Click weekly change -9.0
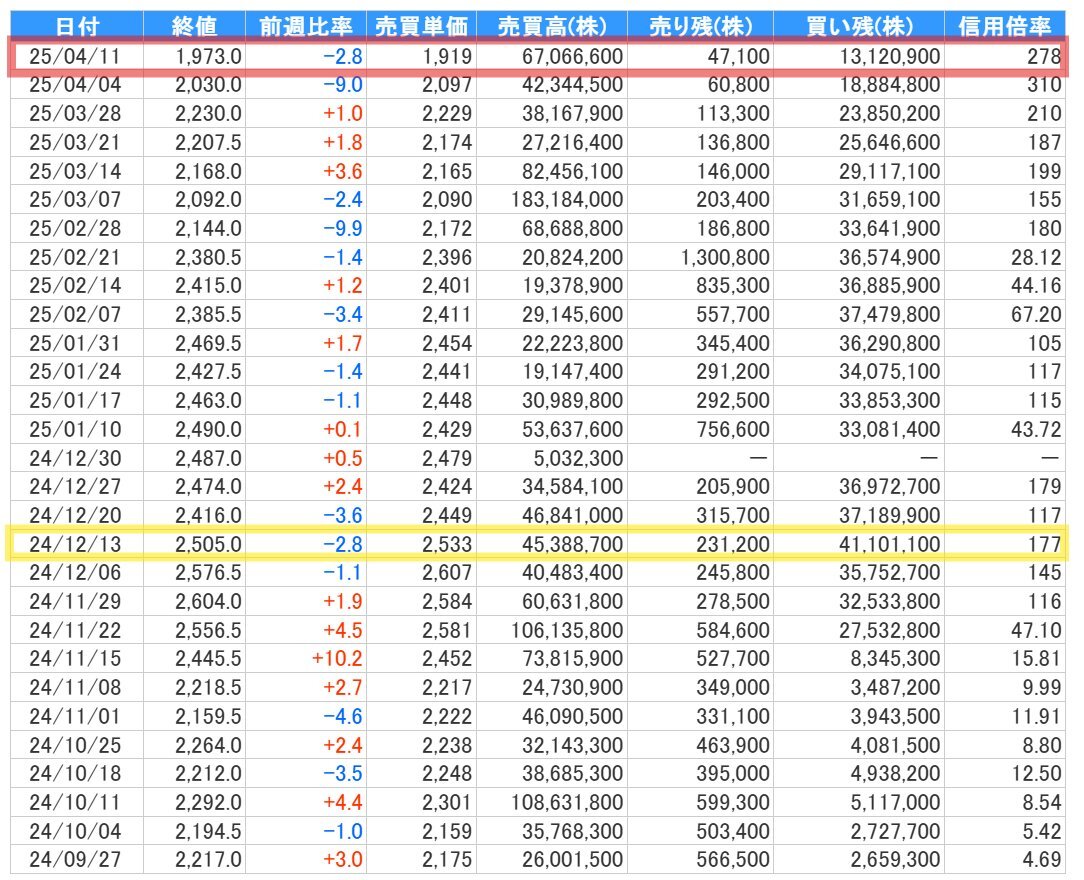This screenshot has height=880, width=1084. pyautogui.click(x=343, y=84)
